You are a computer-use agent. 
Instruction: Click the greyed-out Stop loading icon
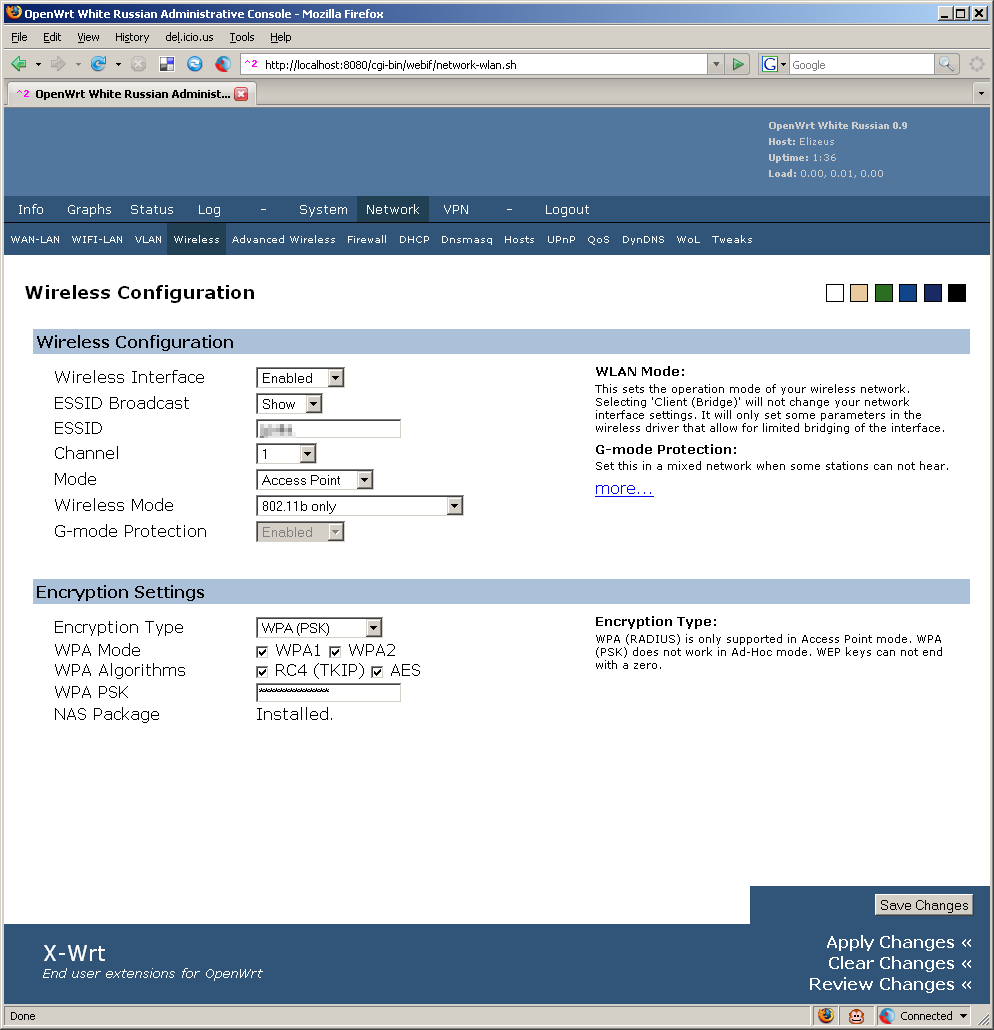[138, 64]
